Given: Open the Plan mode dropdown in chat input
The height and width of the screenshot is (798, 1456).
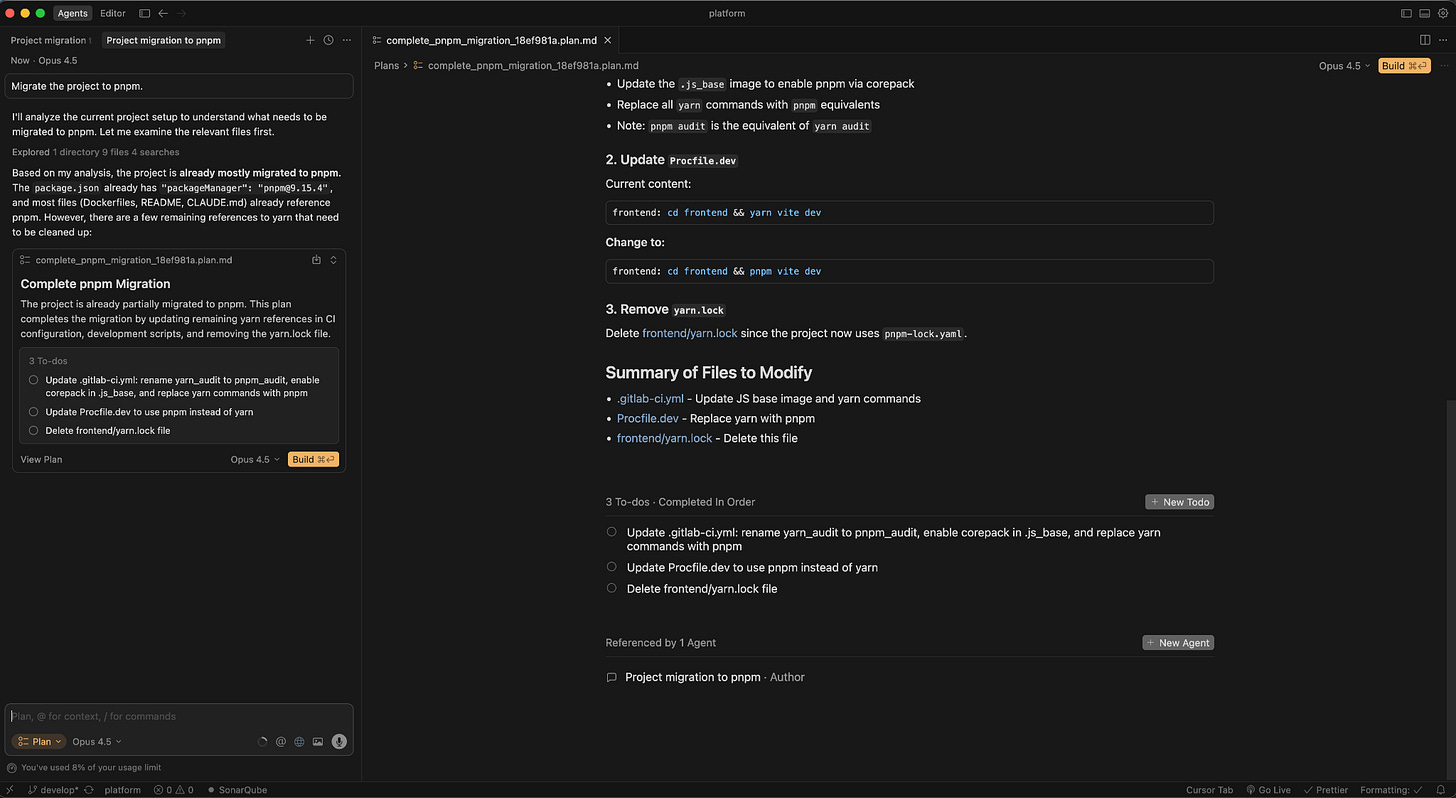Looking at the screenshot, I should [x=40, y=742].
